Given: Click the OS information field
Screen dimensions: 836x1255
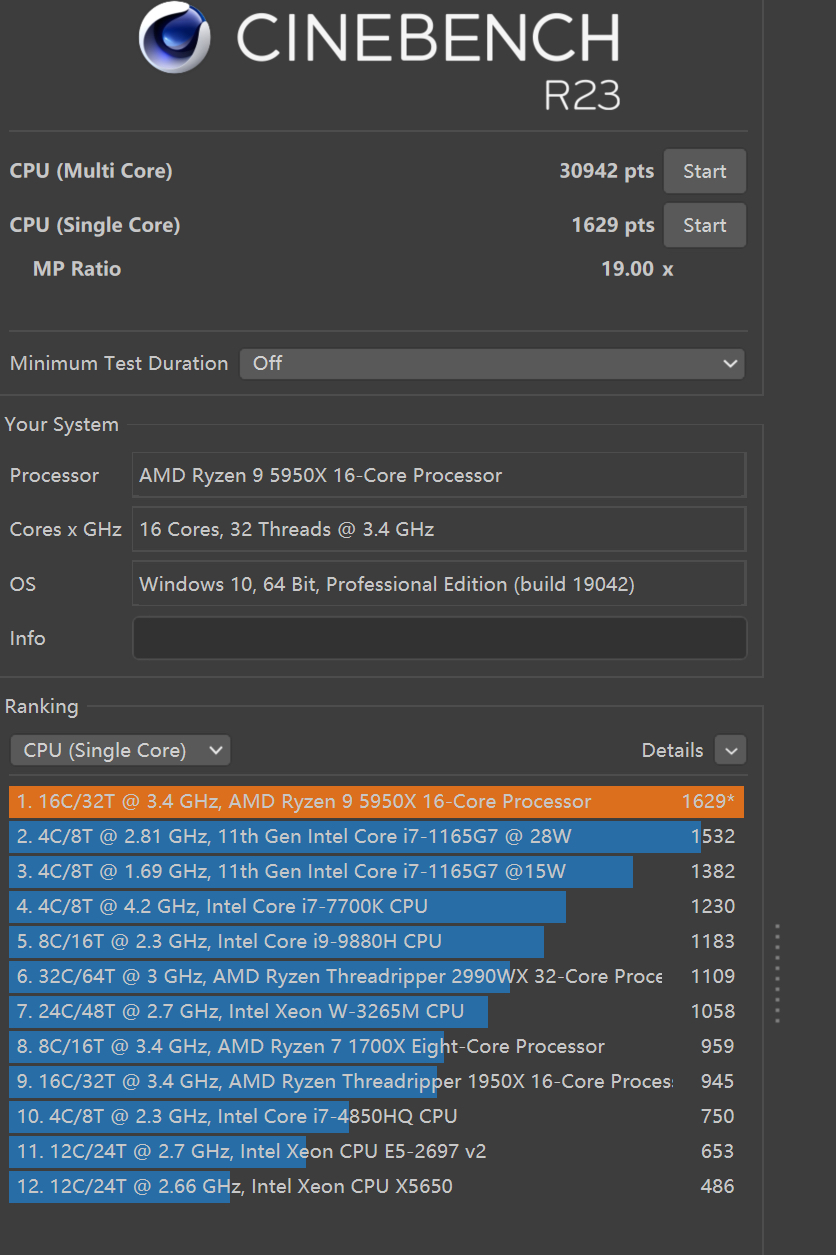Looking at the screenshot, I should click(439, 584).
